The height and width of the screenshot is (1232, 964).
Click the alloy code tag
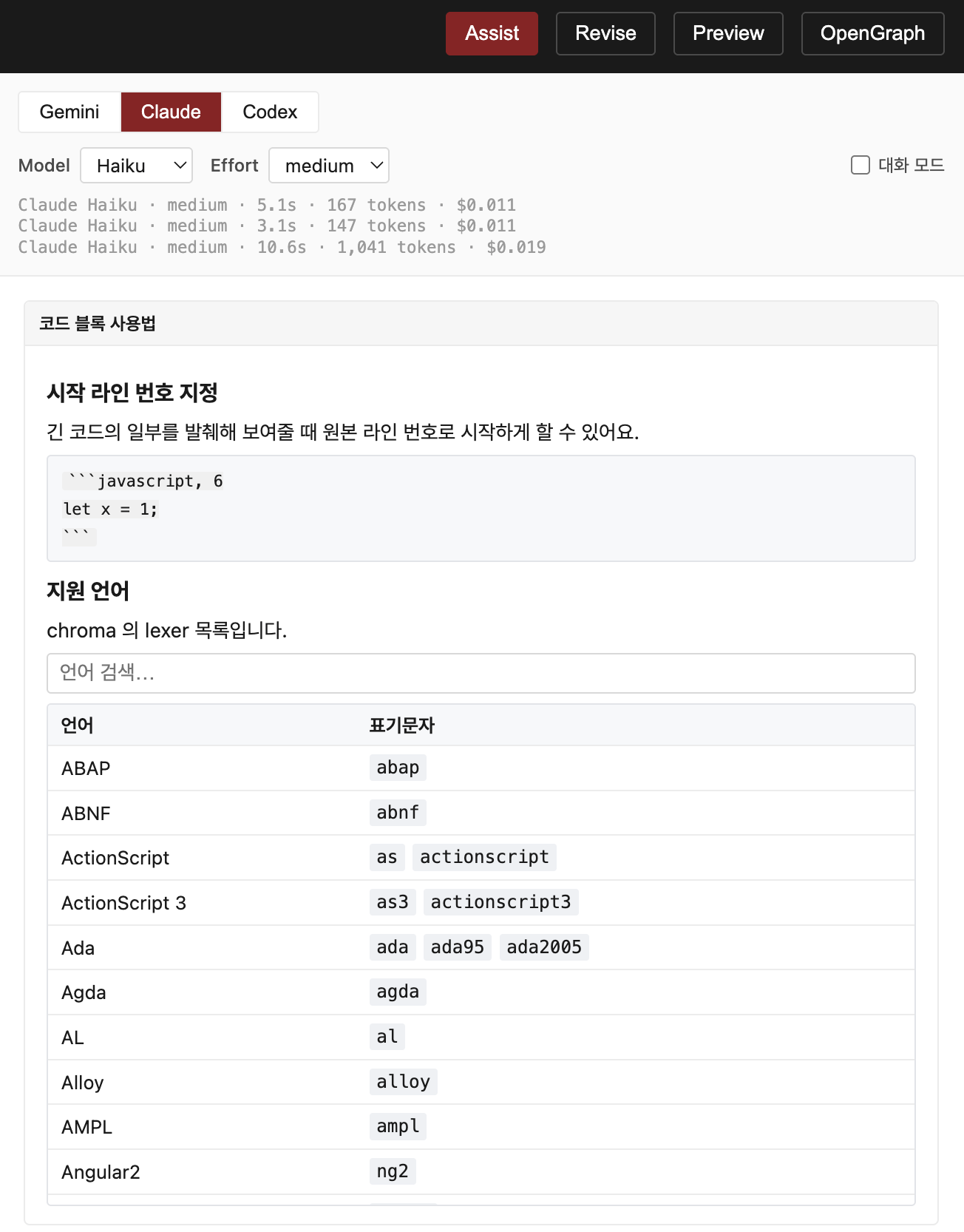pyautogui.click(x=404, y=1082)
